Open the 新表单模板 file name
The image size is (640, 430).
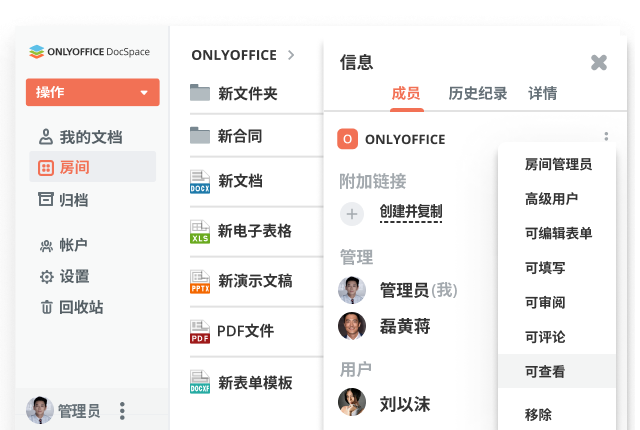point(255,383)
